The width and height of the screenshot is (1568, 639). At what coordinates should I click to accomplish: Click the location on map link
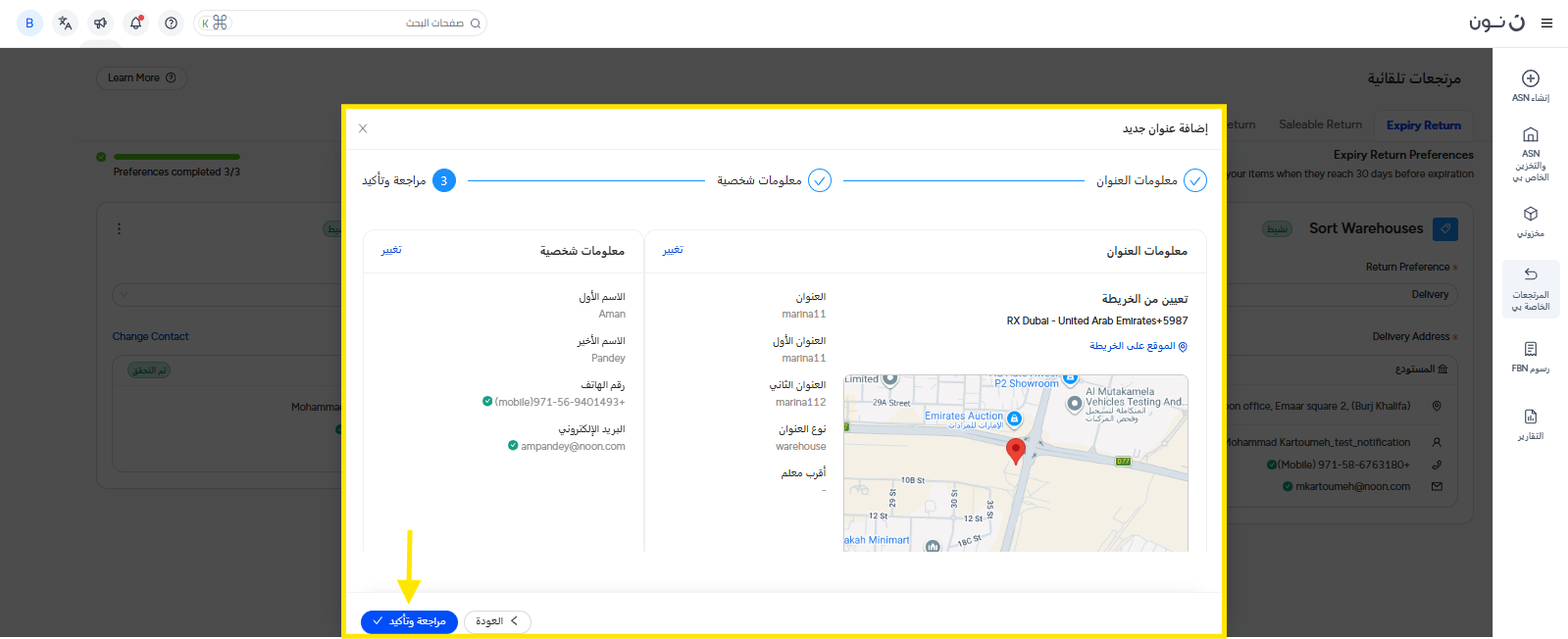point(1138,346)
